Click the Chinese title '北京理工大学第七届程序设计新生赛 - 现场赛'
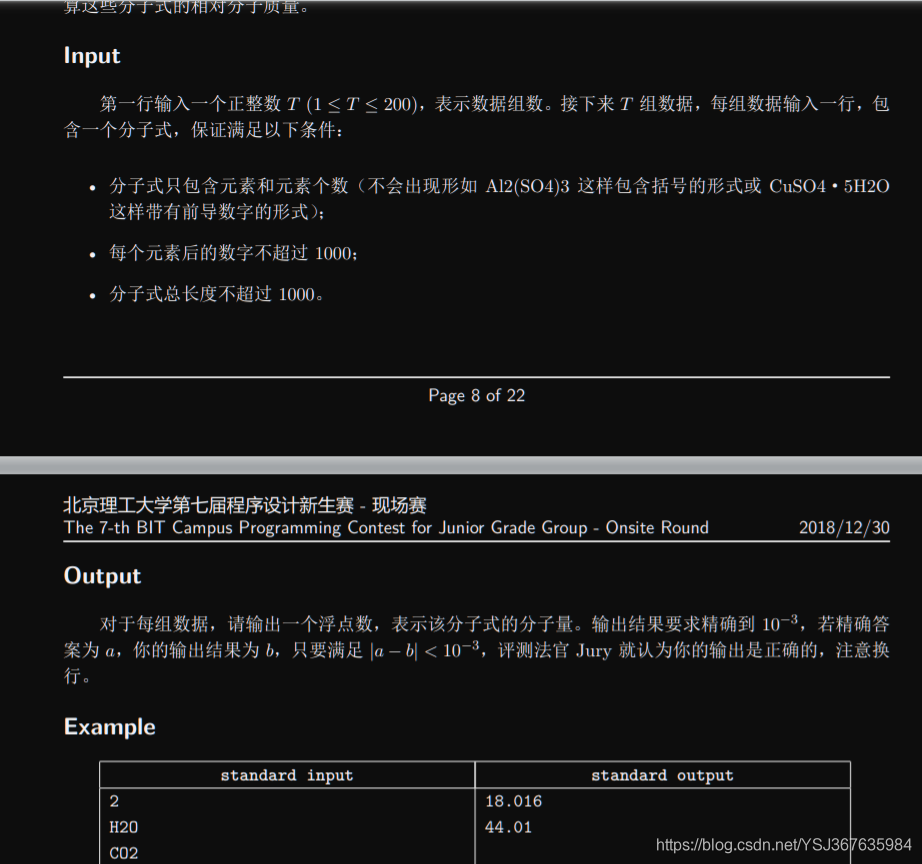The height and width of the screenshot is (864, 922). pyautogui.click(x=245, y=505)
